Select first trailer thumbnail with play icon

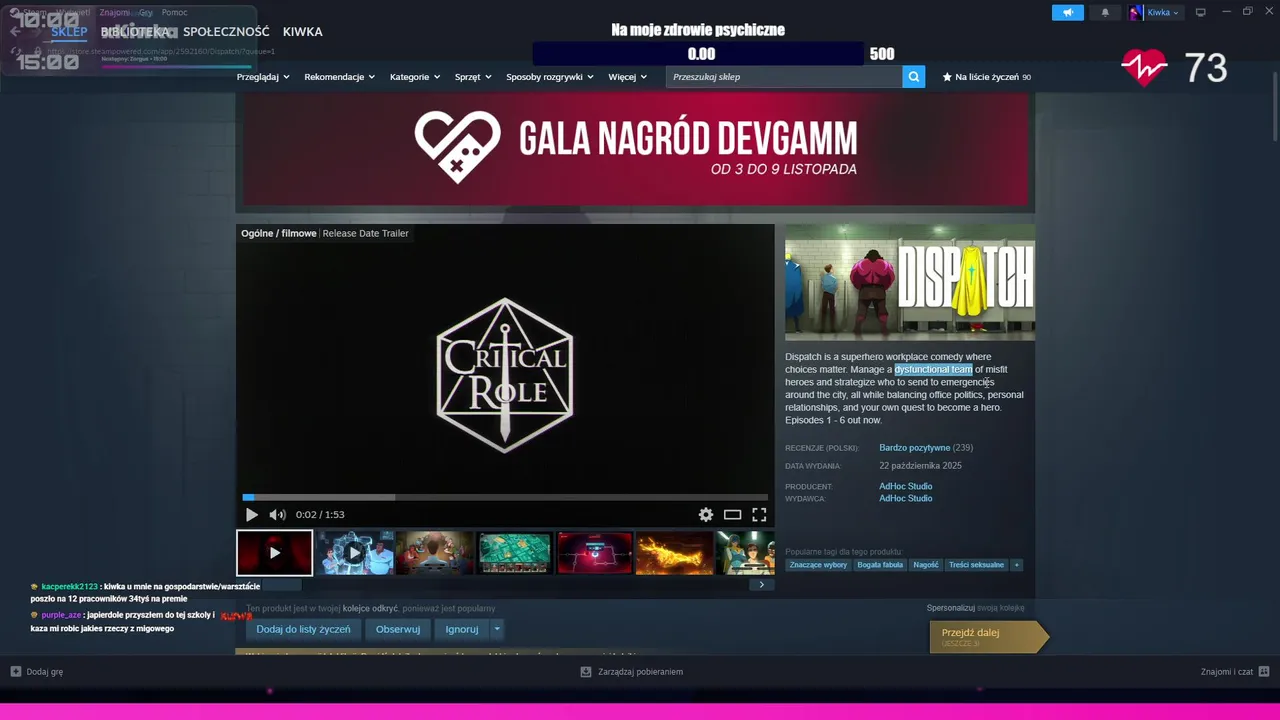[275, 553]
